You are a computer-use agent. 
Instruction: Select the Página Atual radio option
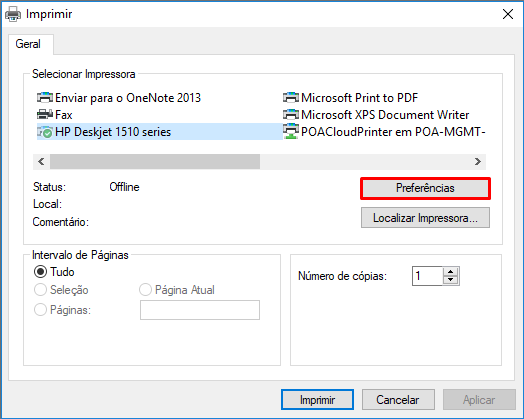(145, 290)
